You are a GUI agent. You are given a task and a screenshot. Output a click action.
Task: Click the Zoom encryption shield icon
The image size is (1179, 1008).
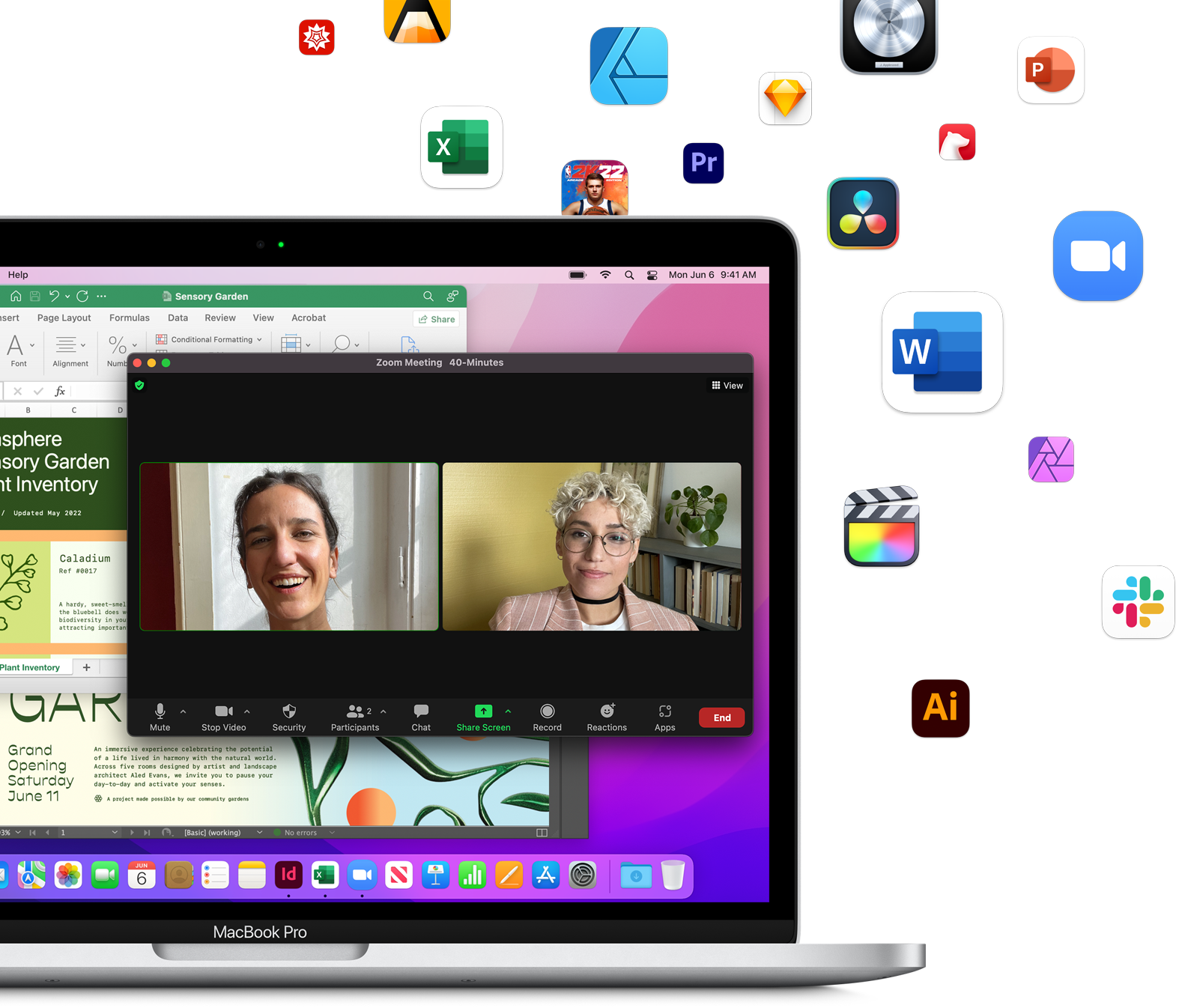(x=139, y=385)
